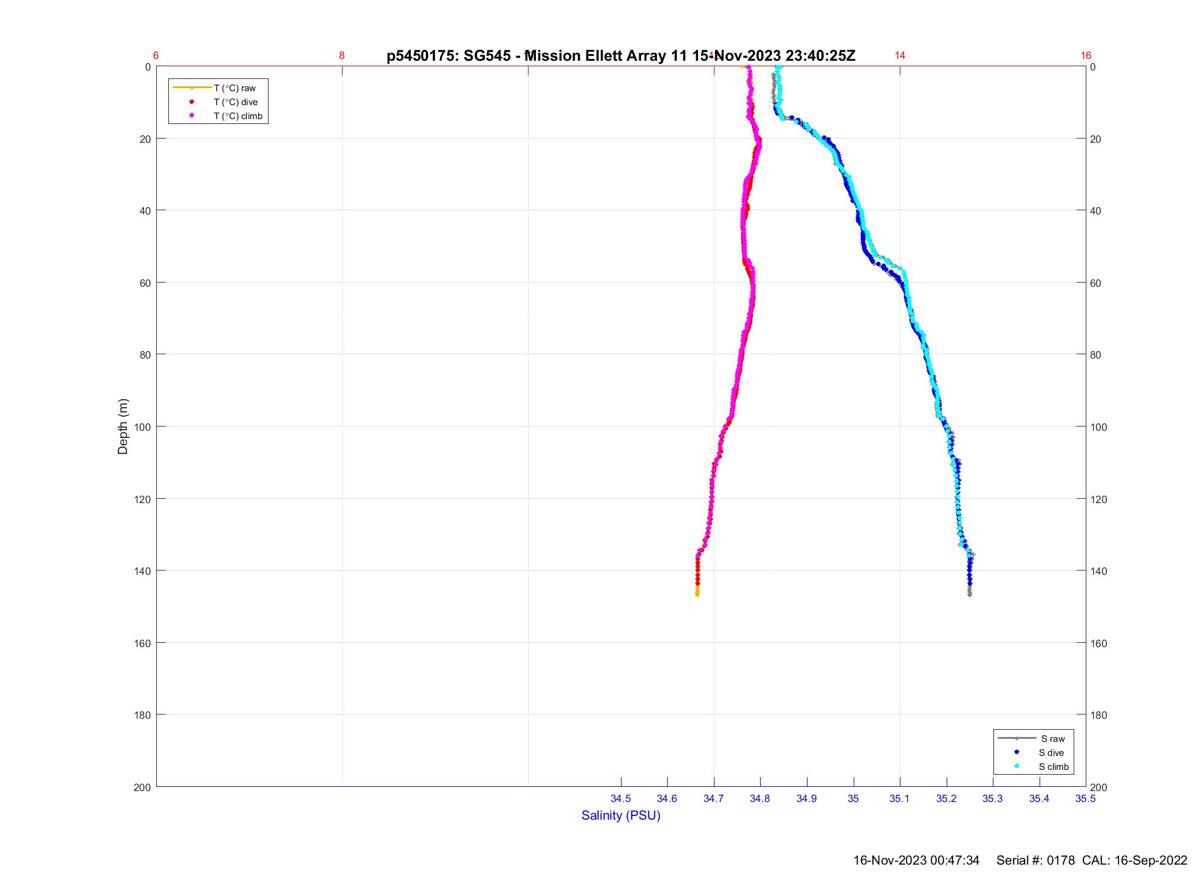Click the 200 tick on the right depth axis
1200x885 pixels.
point(1100,787)
